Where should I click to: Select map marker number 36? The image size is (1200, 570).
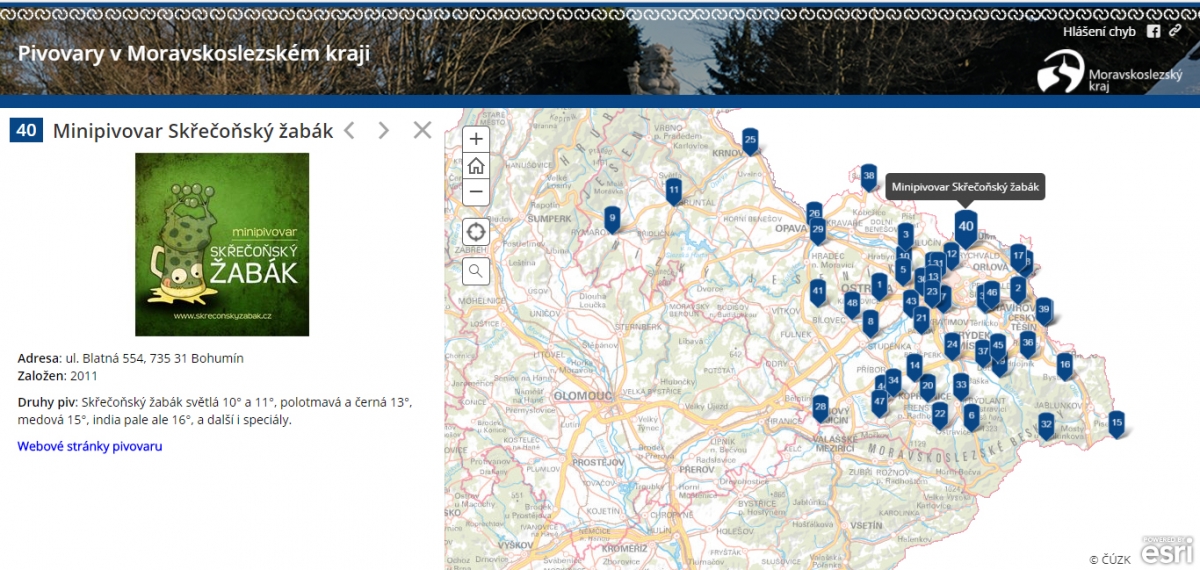[x=1028, y=343]
